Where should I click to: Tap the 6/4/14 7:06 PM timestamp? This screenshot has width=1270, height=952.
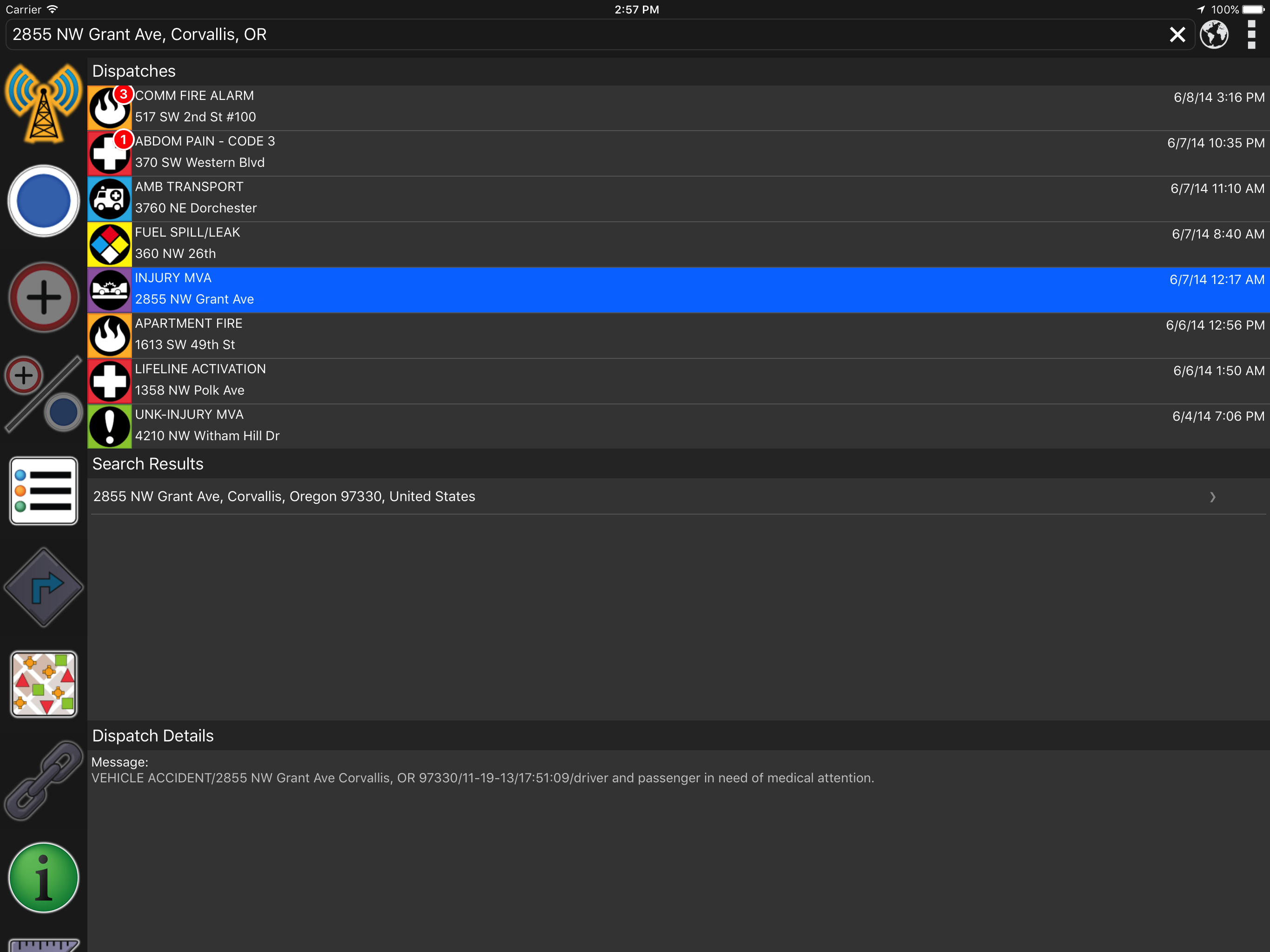(x=1218, y=416)
